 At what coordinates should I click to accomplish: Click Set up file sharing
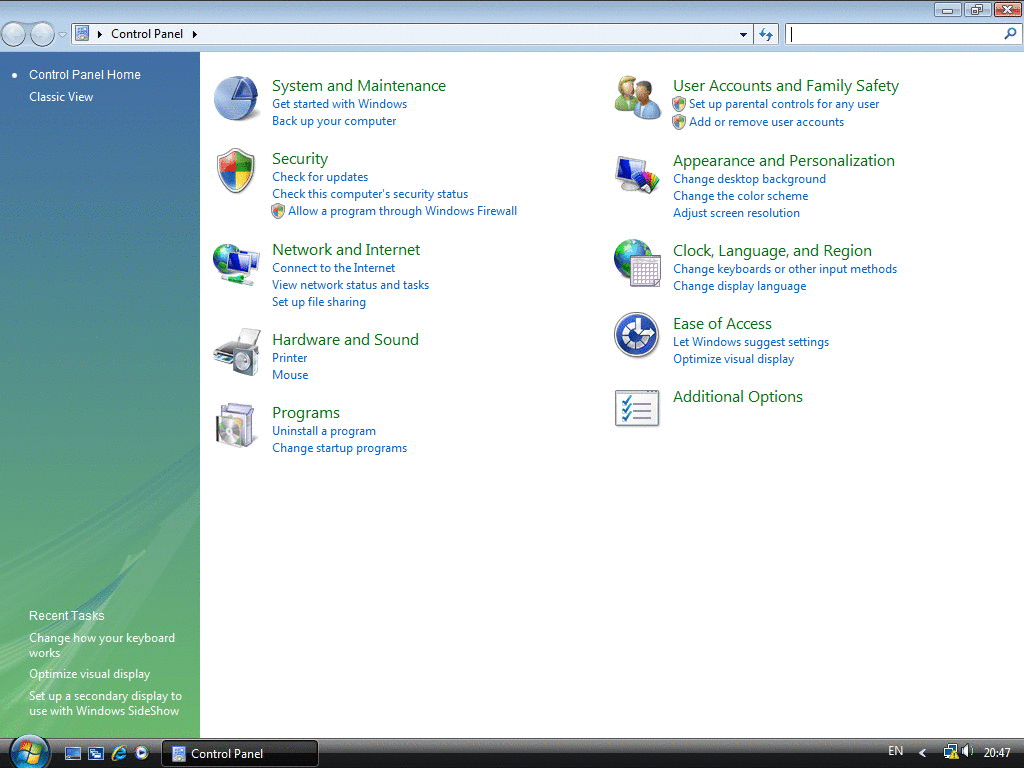click(319, 302)
